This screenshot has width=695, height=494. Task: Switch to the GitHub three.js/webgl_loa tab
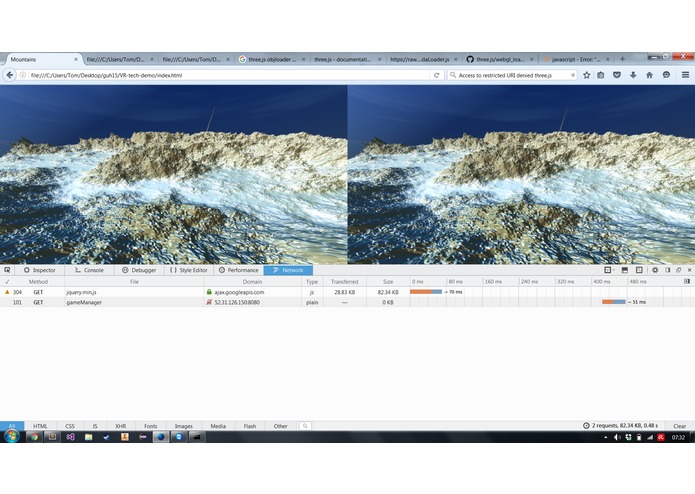click(499, 59)
